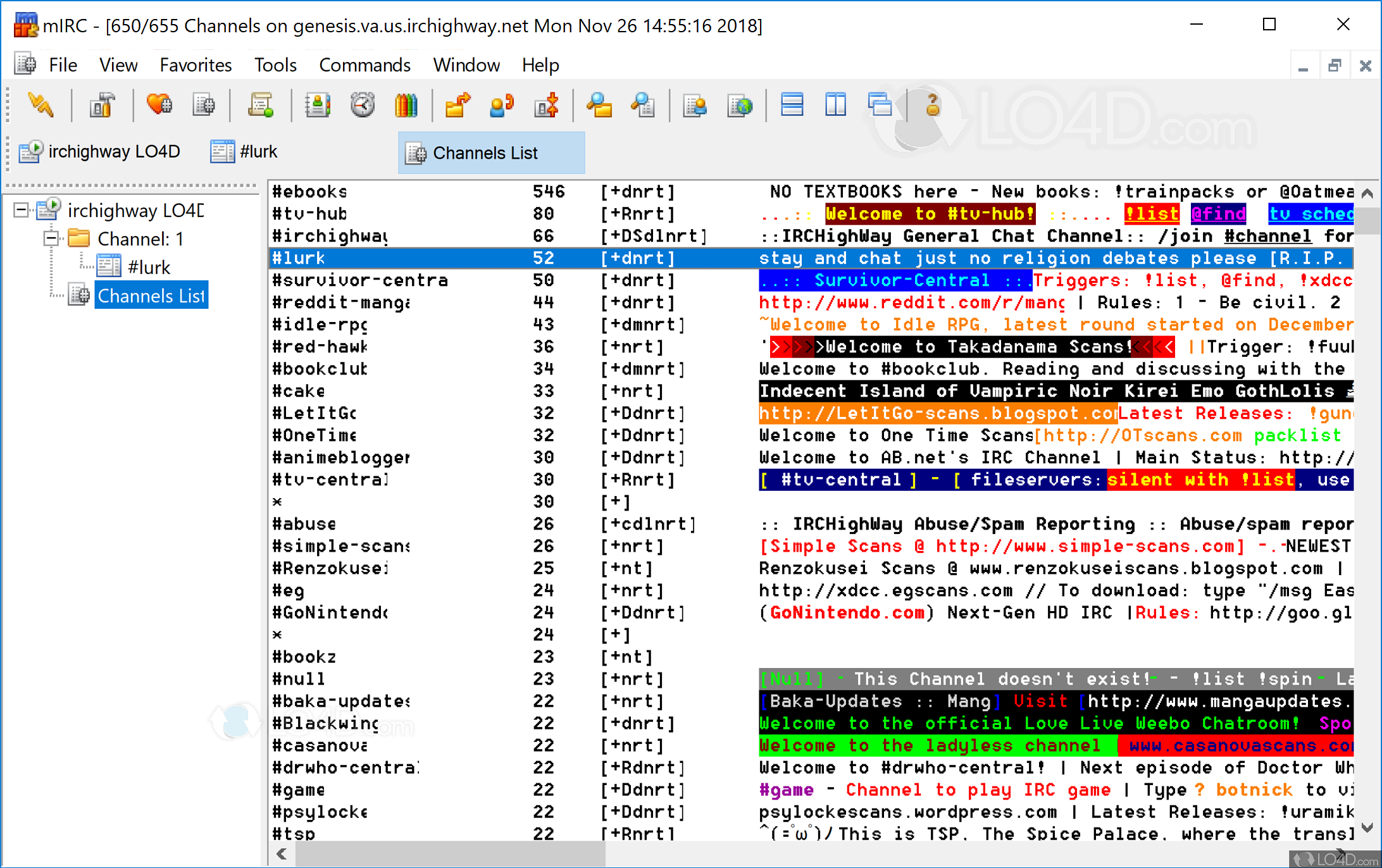Open the Address Book icon
The image size is (1382, 868).
317,105
